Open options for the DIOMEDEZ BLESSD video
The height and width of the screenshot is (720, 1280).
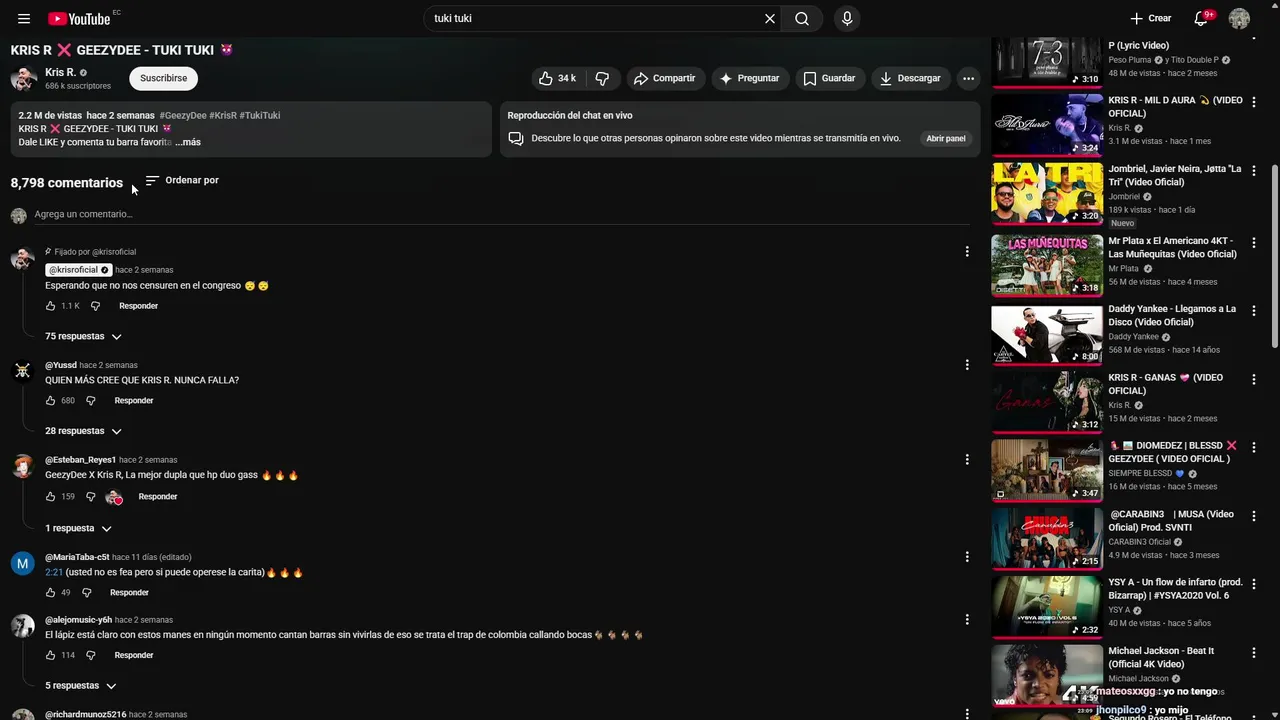1254,447
